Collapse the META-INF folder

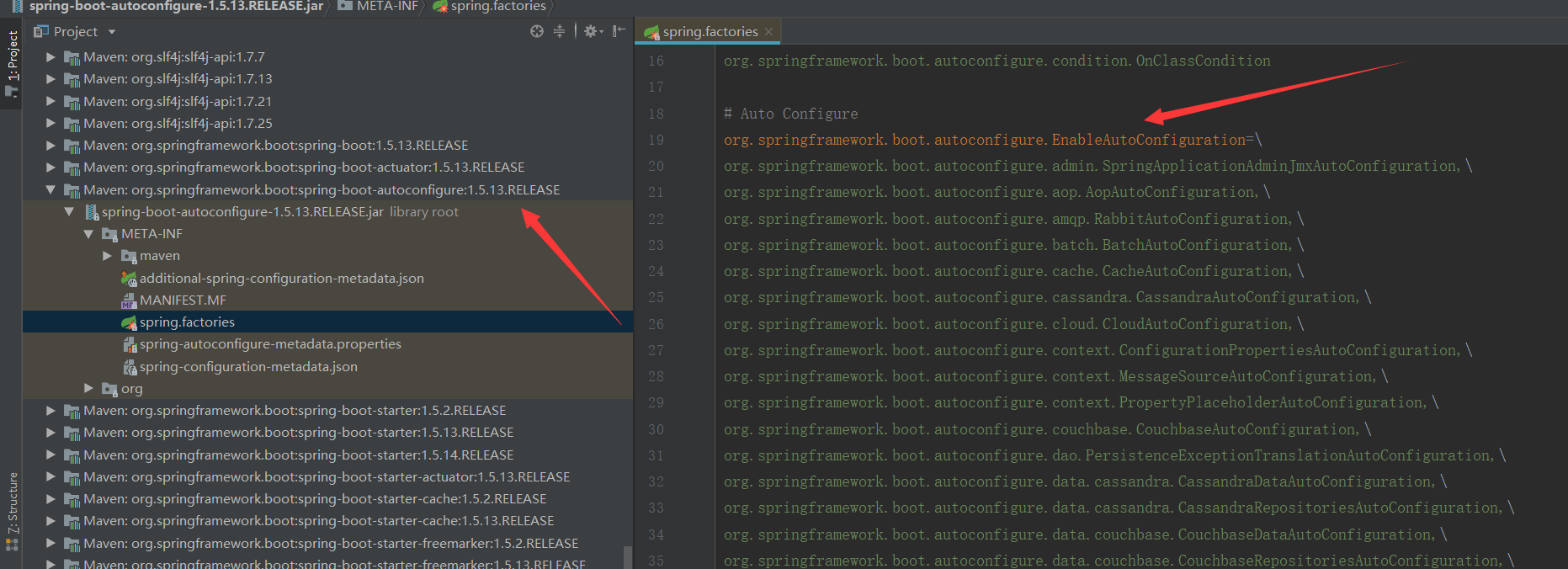tap(88, 233)
